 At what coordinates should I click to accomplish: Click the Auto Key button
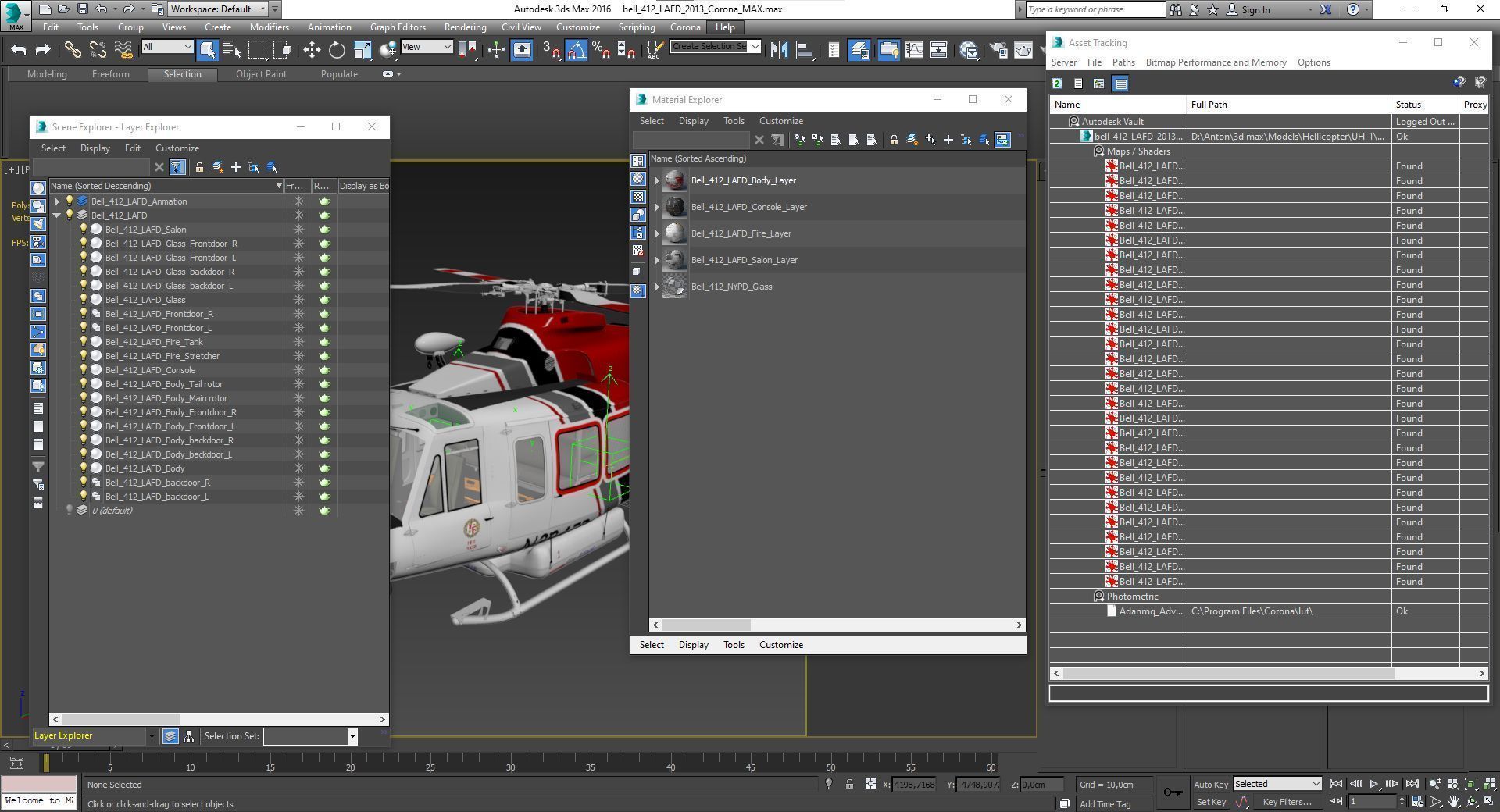(1210, 785)
